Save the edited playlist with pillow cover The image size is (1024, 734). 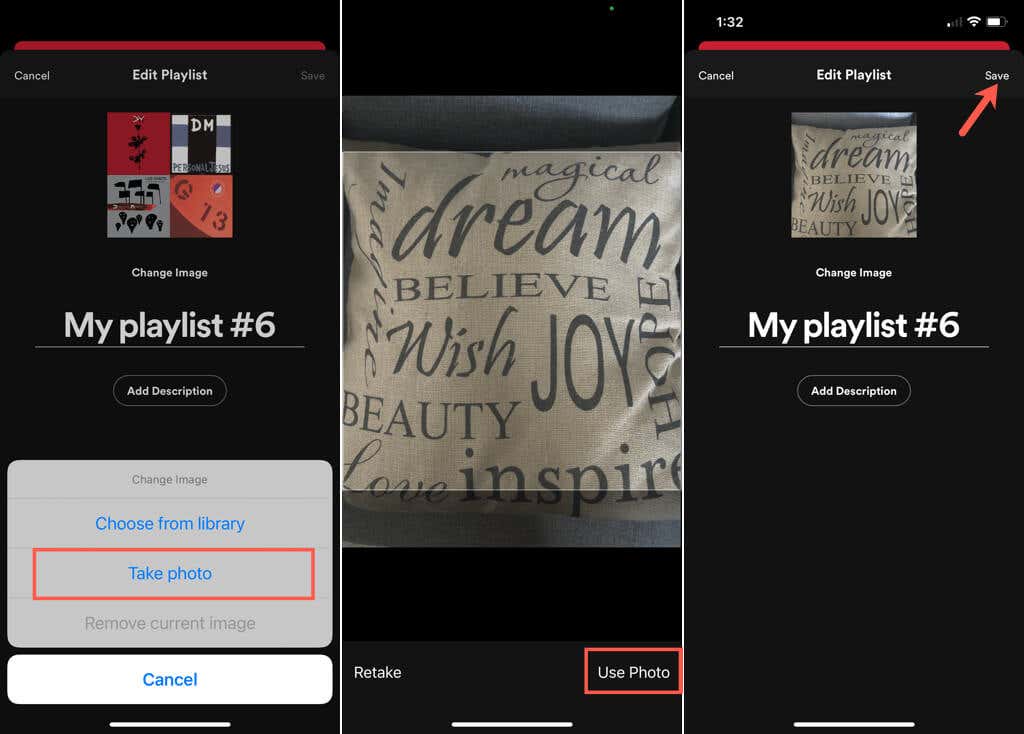pos(997,76)
